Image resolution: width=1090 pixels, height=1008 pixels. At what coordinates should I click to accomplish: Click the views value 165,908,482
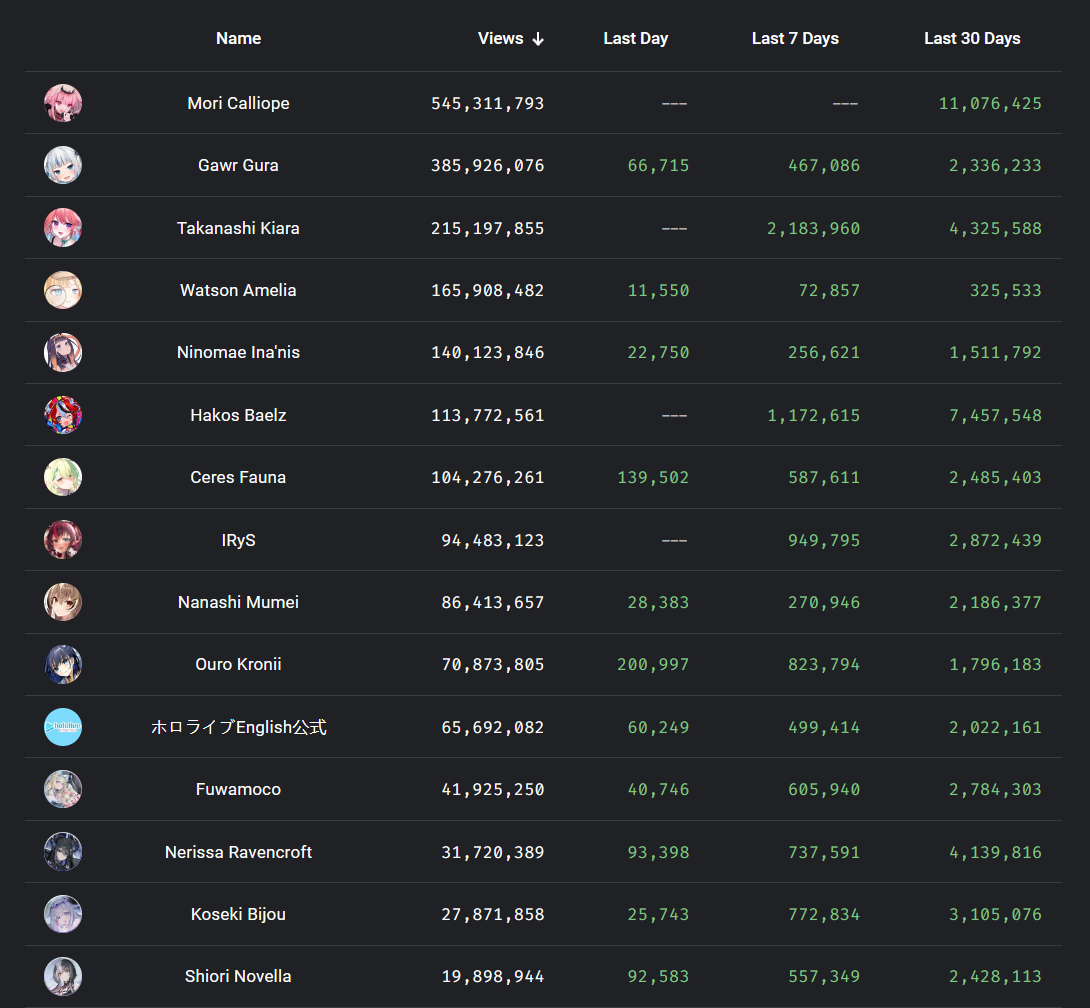[487, 291]
